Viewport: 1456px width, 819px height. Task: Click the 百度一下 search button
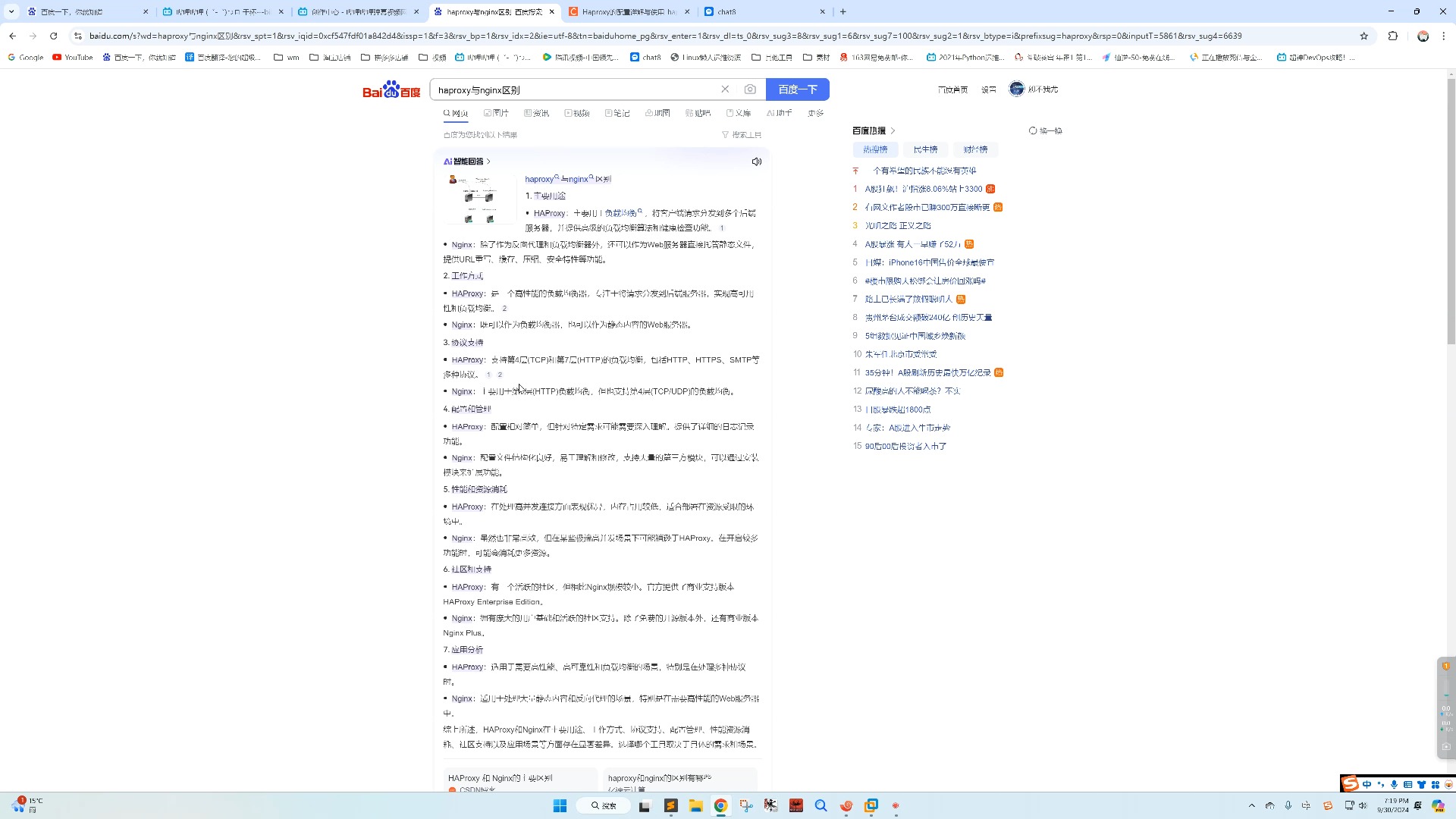(798, 89)
